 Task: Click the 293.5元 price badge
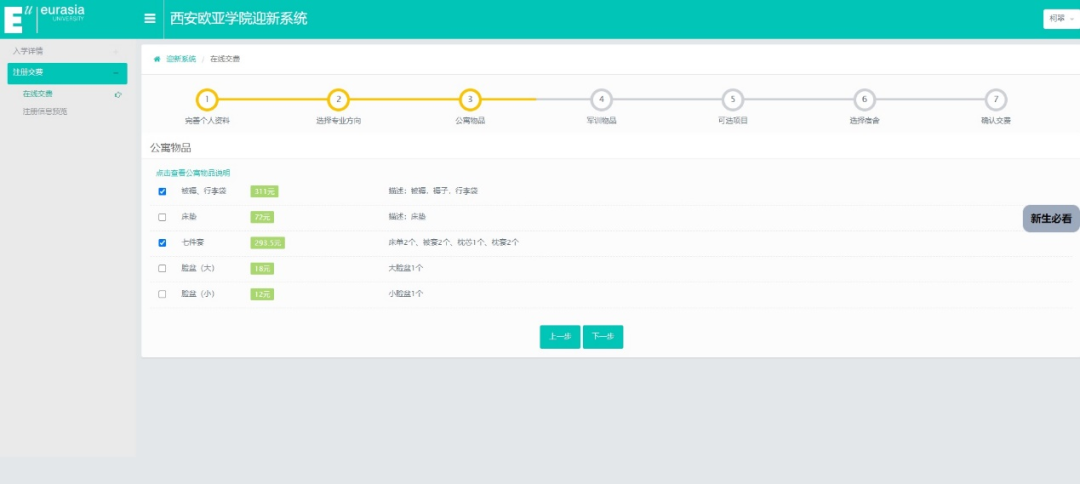tap(268, 242)
